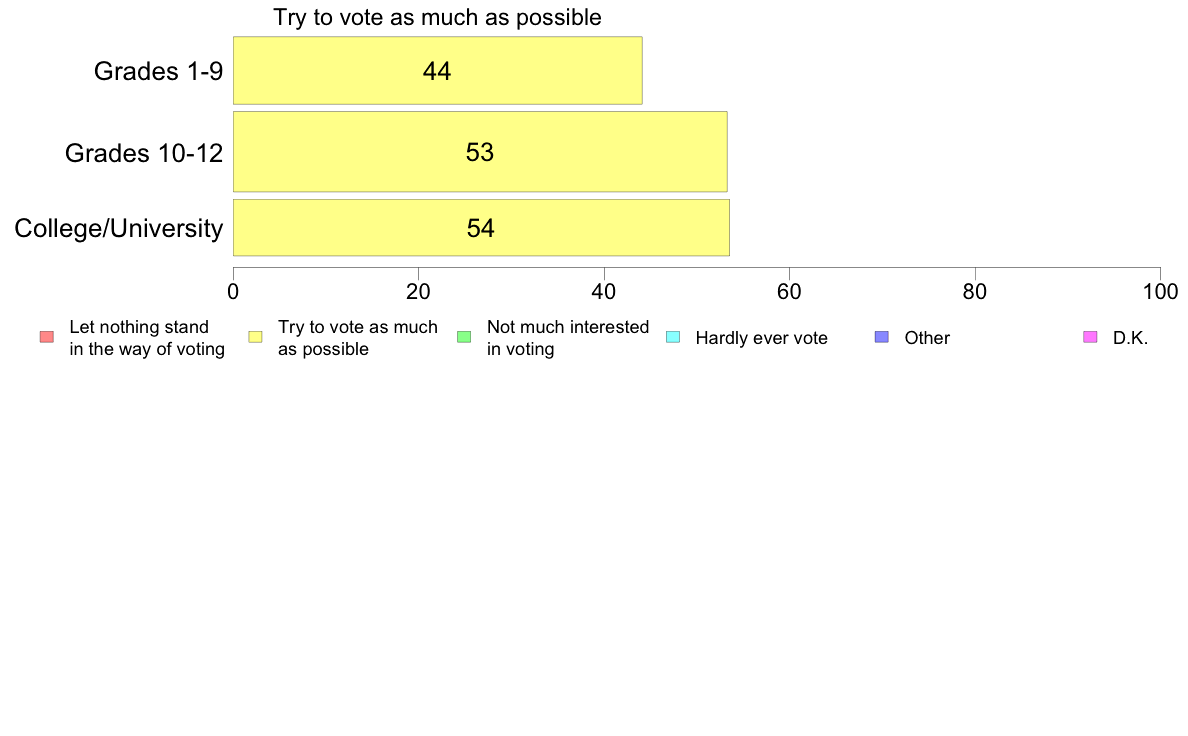Select the Grades 1-9 bar
The image size is (1188, 736).
(x=438, y=70)
